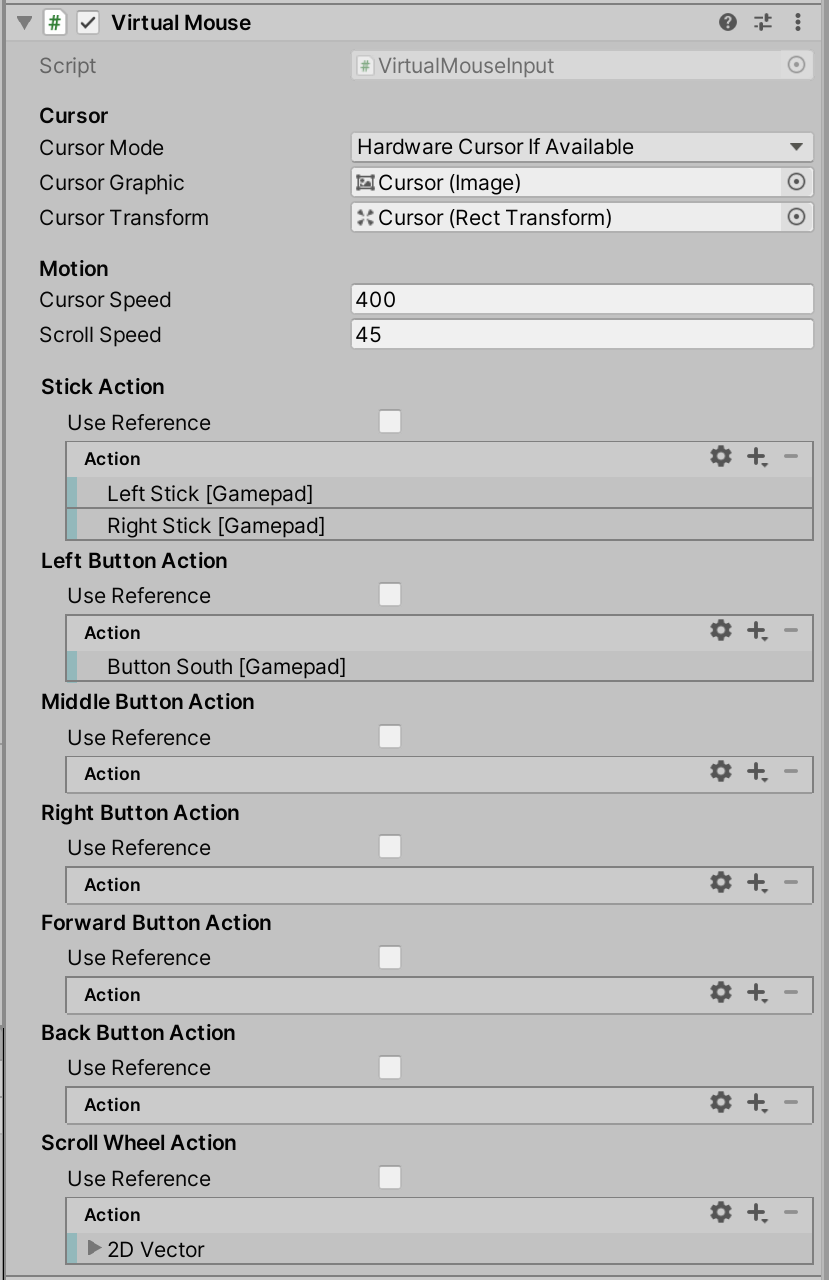Add binding to Forward Button Action
Viewport: 829px width, 1280px height.
click(756, 992)
